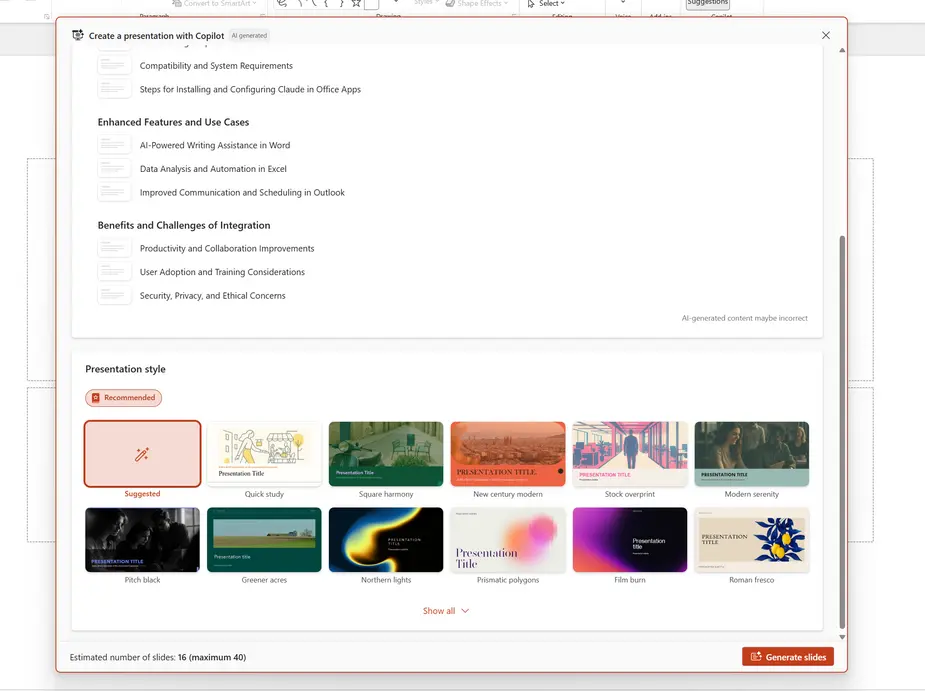Click section heading Enhanced Features and Use Cases

point(173,122)
